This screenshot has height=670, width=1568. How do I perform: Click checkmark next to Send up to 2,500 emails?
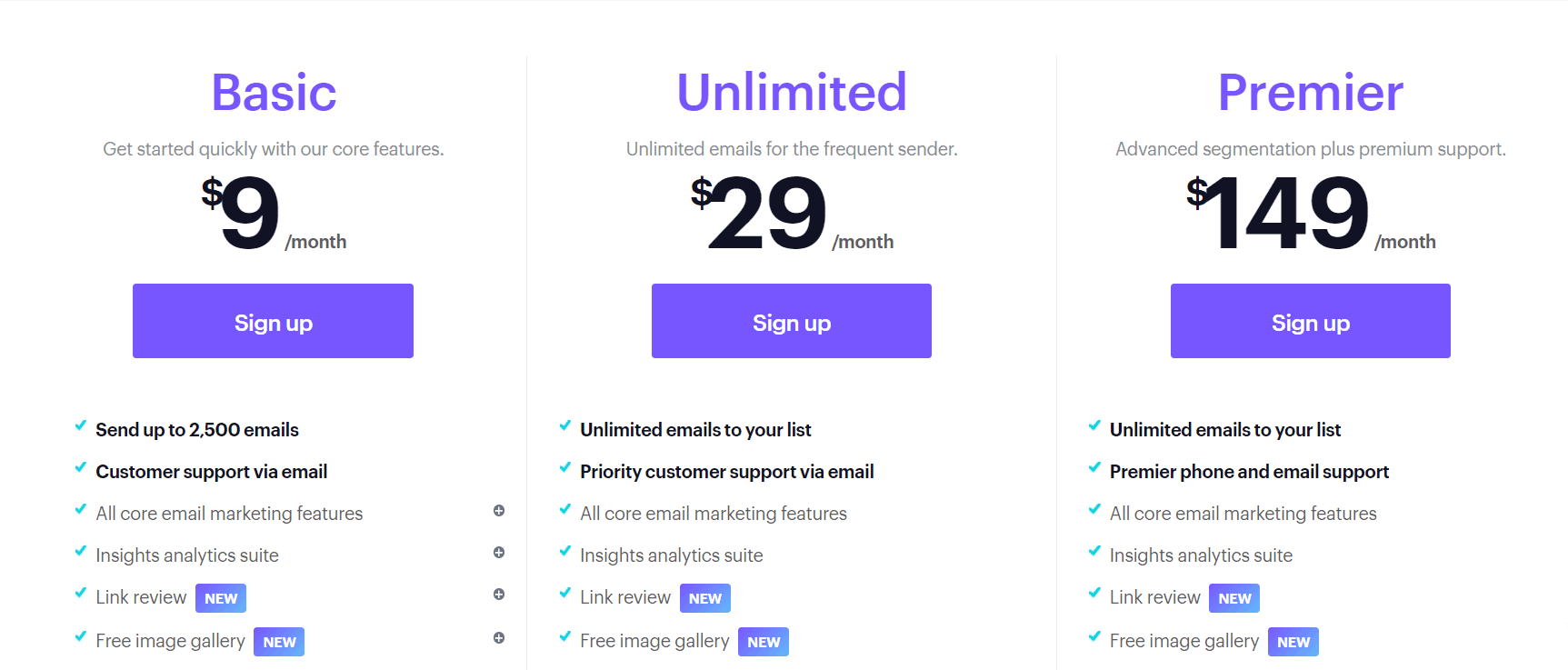point(81,425)
